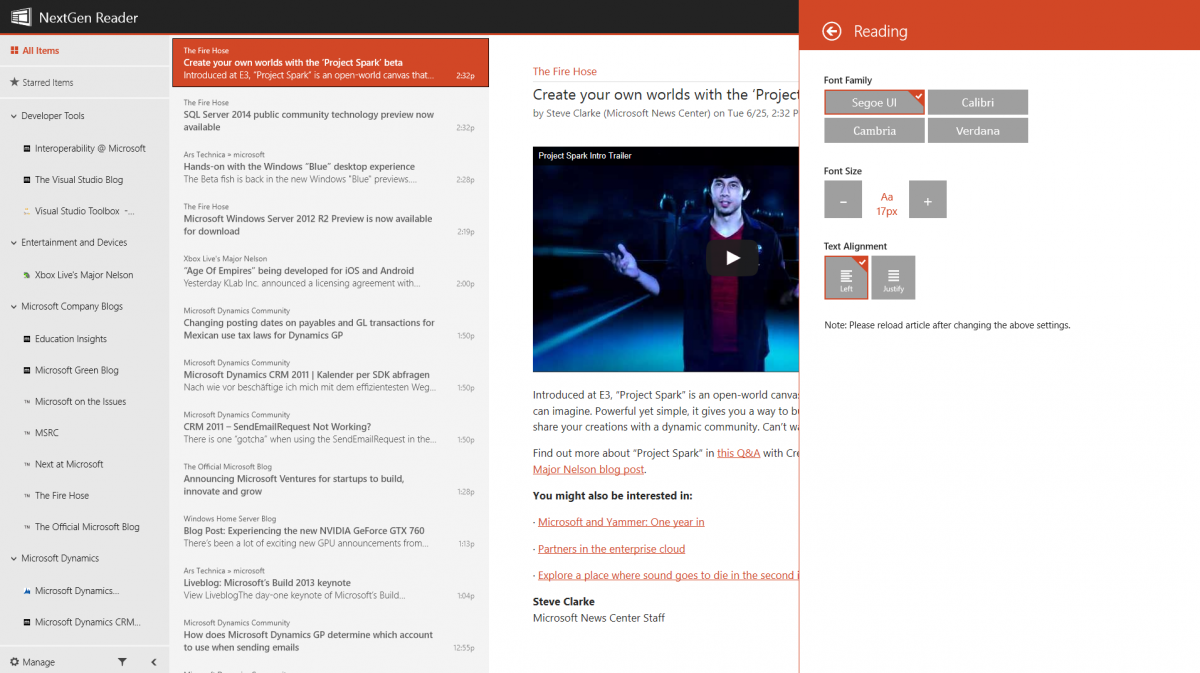Click Xbox Live's Major Nelson feed icon
This screenshot has width=1200, height=673.
[x=26, y=274]
